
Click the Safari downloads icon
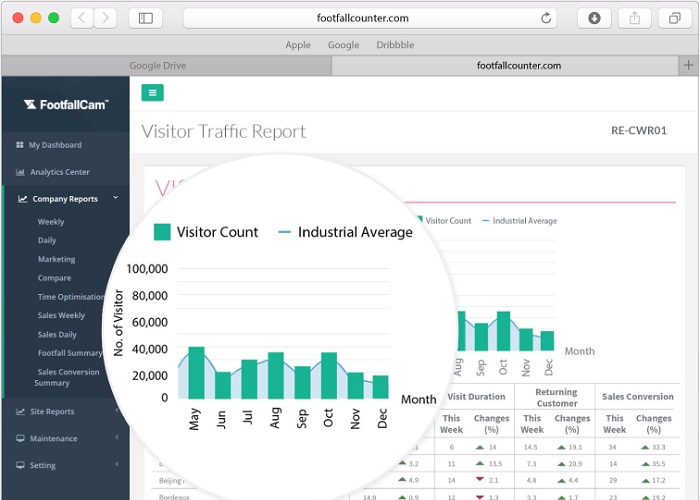[x=595, y=18]
